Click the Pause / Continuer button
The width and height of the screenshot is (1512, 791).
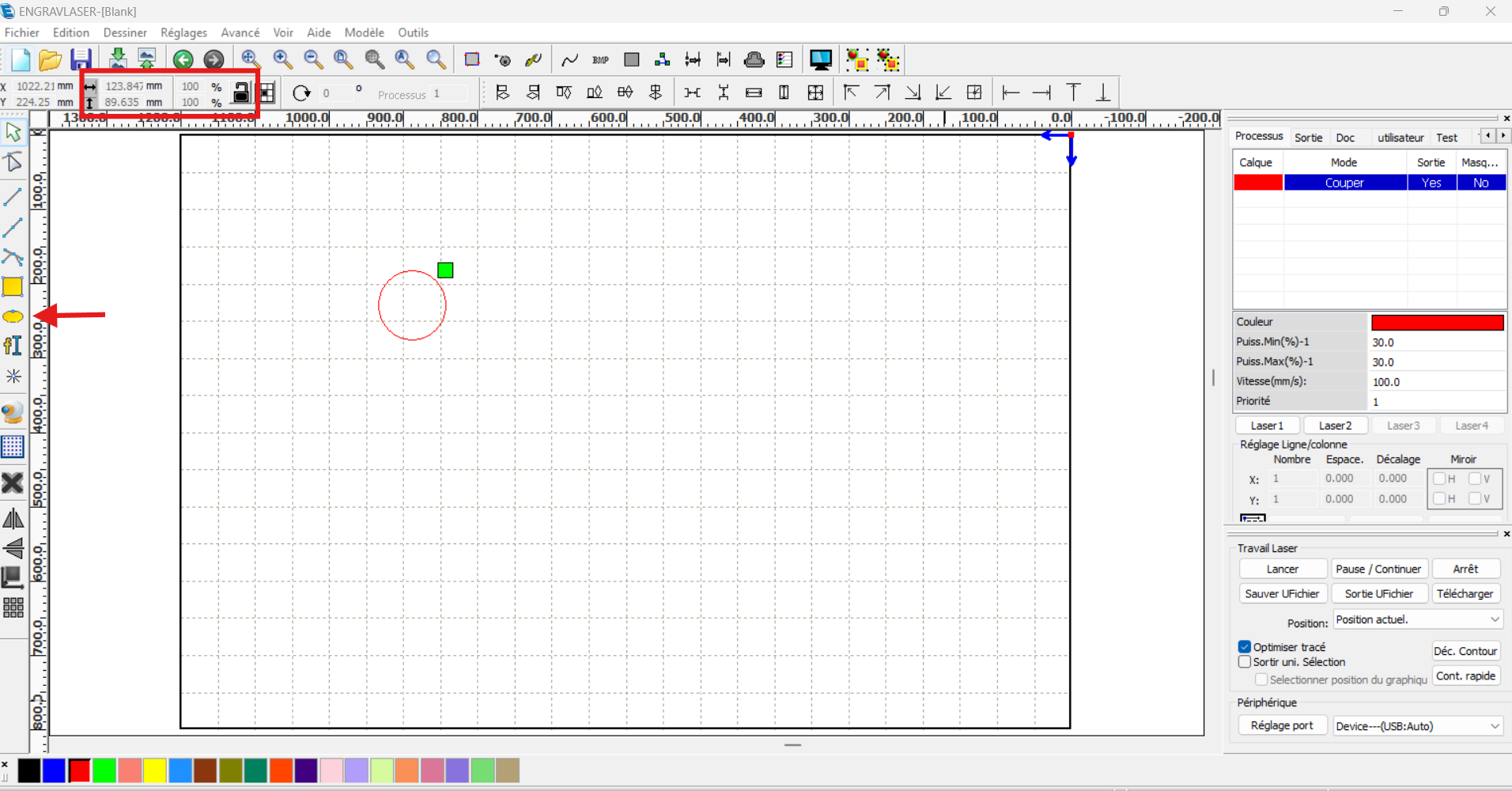click(x=1378, y=569)
